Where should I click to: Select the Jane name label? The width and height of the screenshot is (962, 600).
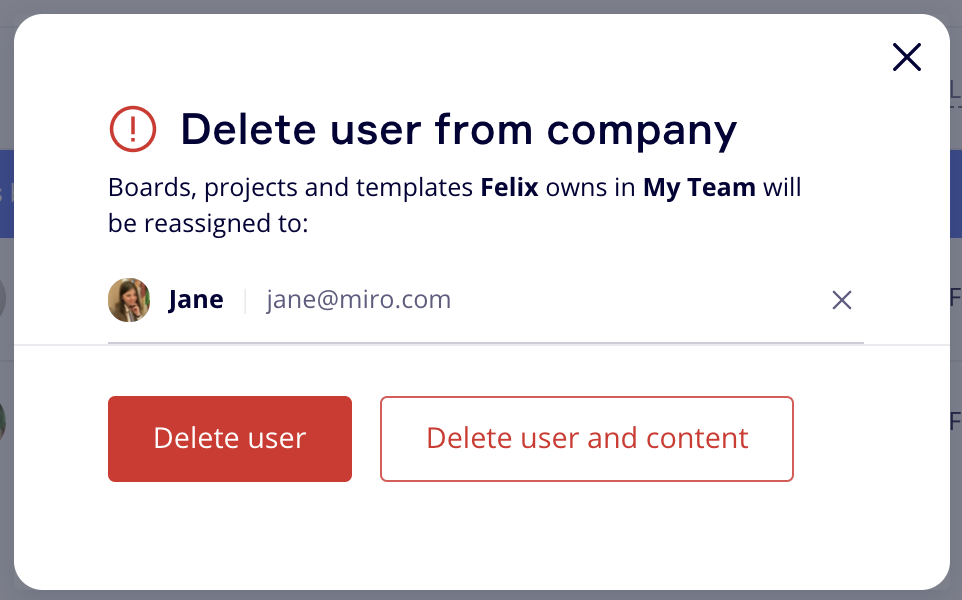pyautogui.click(x=196, y=300)
